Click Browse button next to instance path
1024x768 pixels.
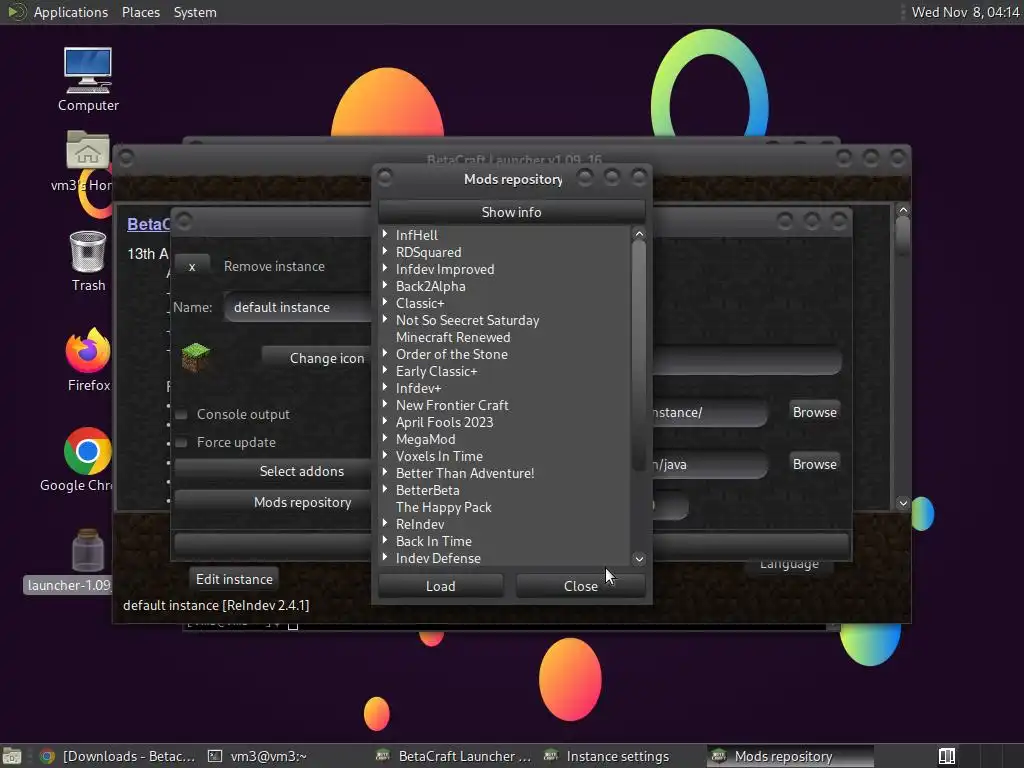click(814, 412)
